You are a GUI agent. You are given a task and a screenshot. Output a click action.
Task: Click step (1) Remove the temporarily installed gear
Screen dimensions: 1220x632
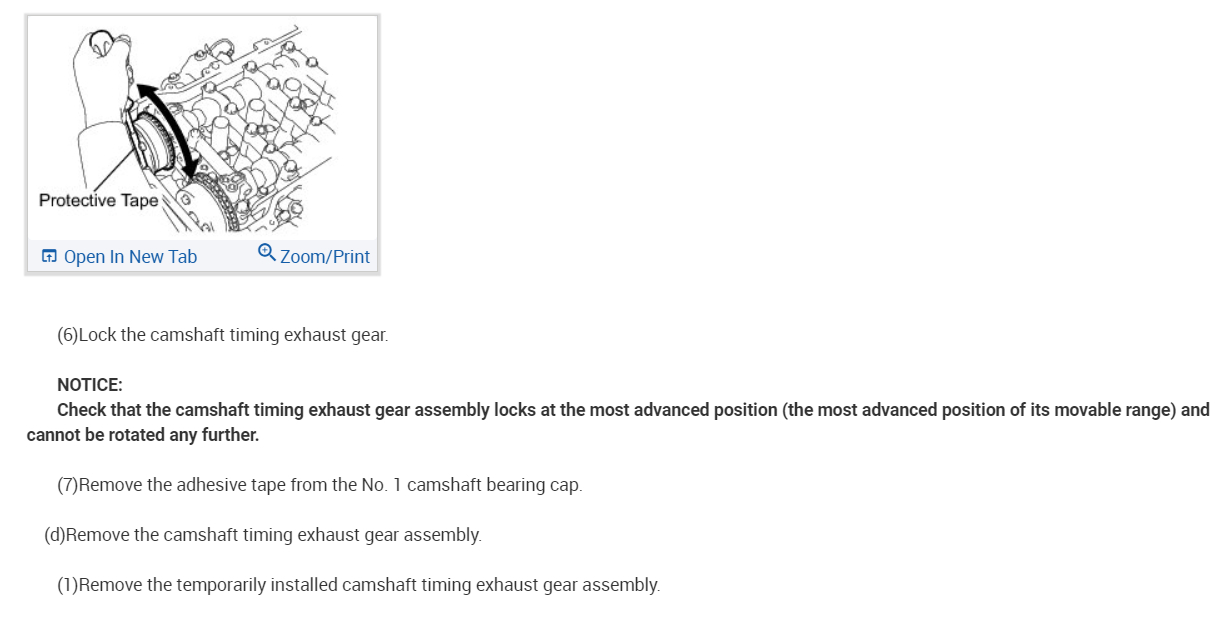[358, 585]
